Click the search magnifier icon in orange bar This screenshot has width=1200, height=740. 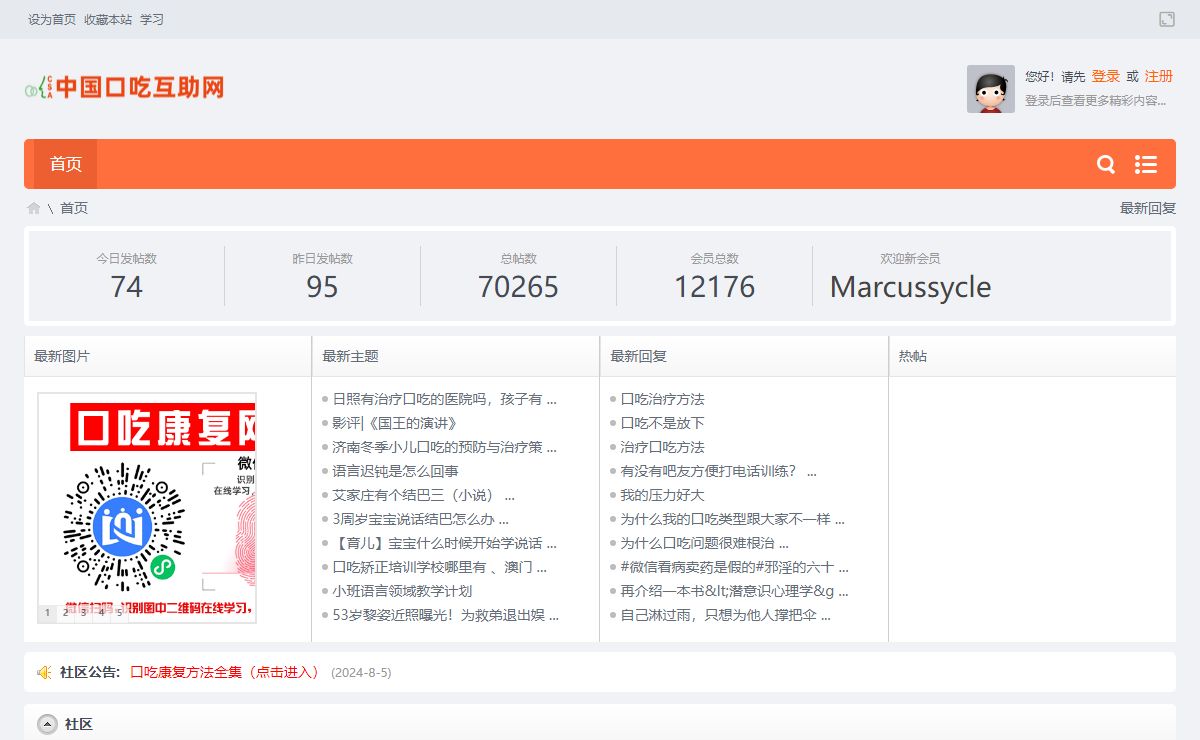click(1106, 164)
